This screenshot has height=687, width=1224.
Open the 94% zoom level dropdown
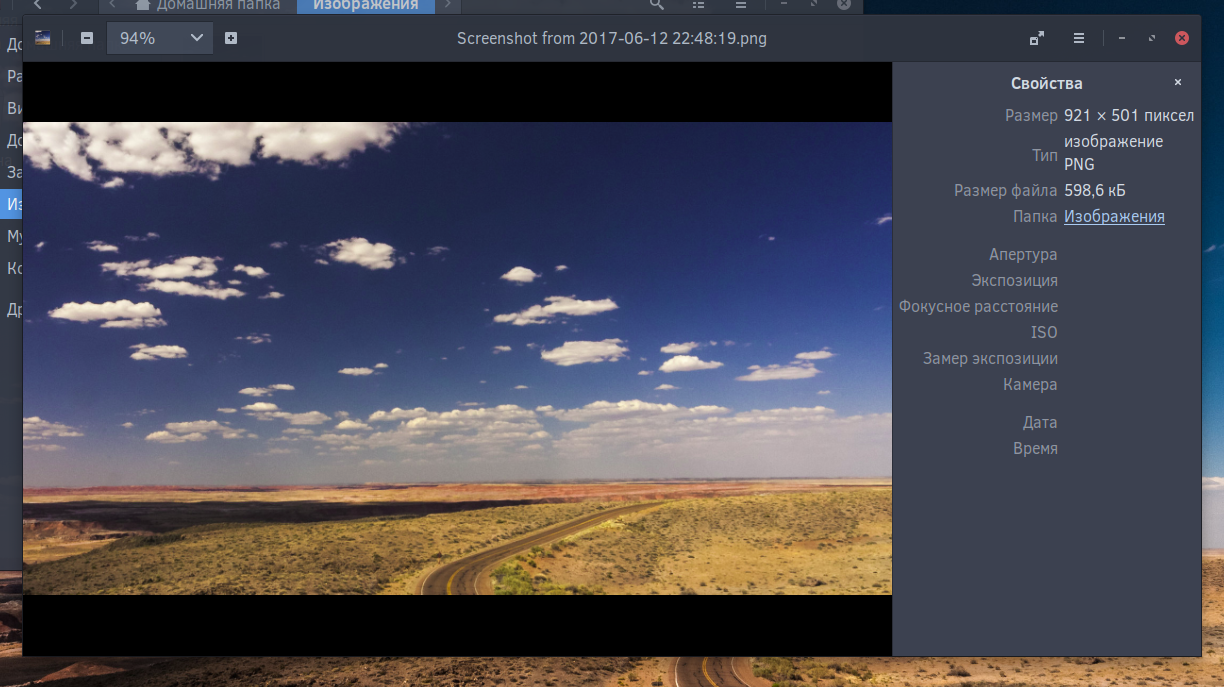coord(160,38)
